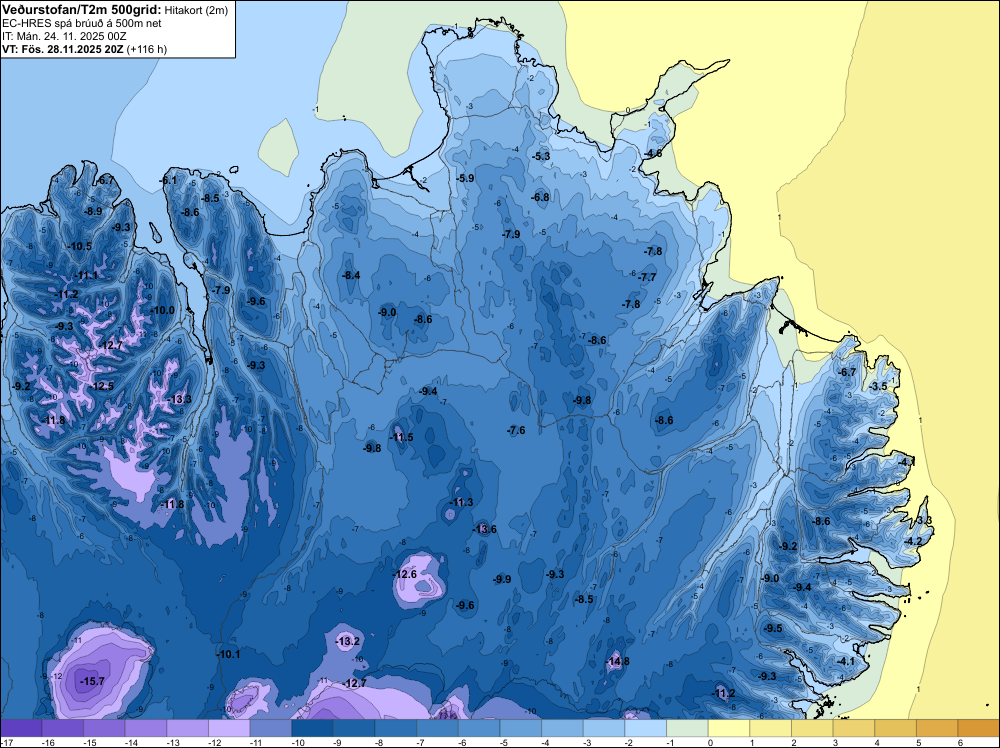Click the -11.3 temperature label
The height and width of the screenshot is (748, 1000).
point(461,502)
